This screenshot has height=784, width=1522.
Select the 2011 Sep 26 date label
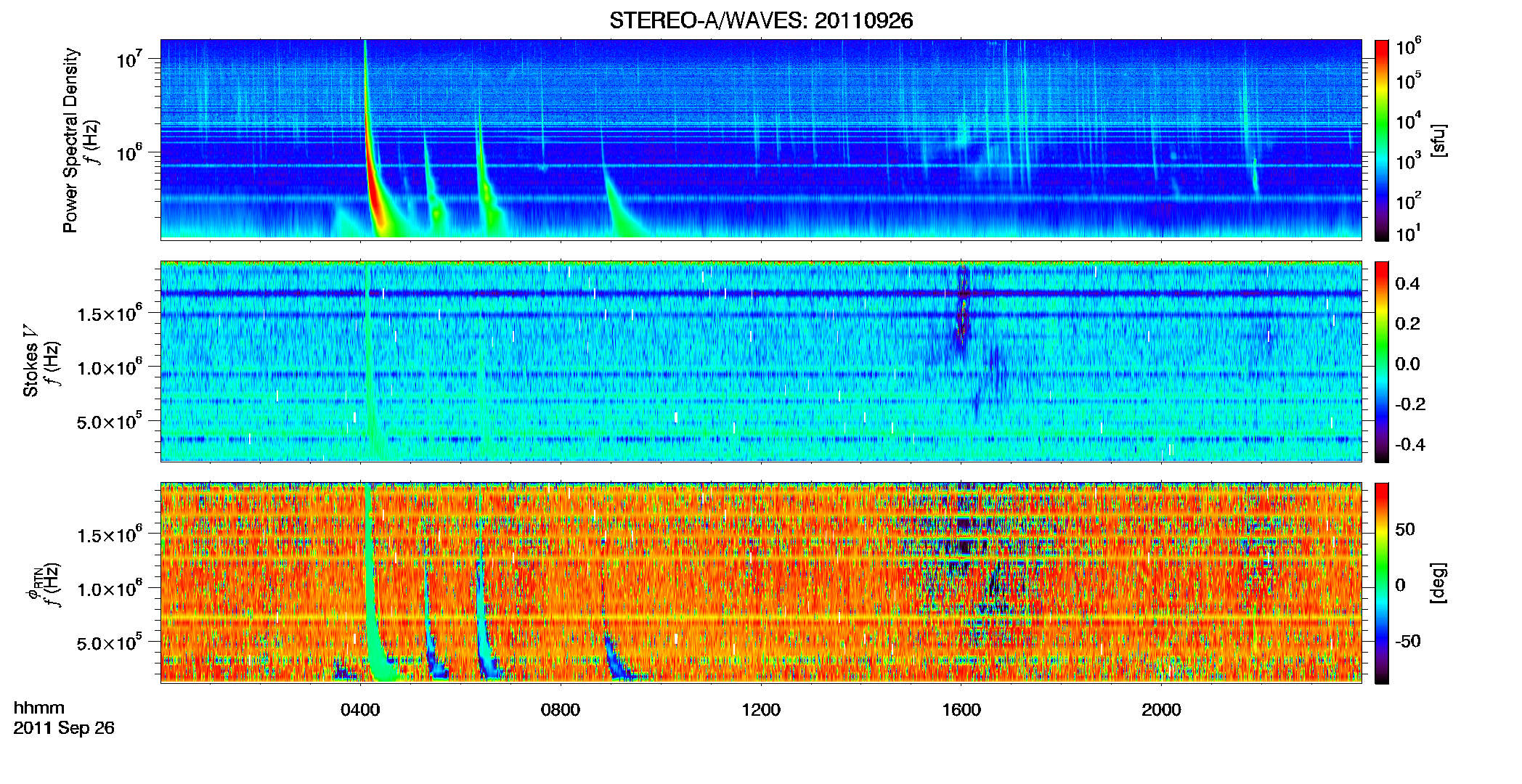pyautogui.click(x=64, y=727)
